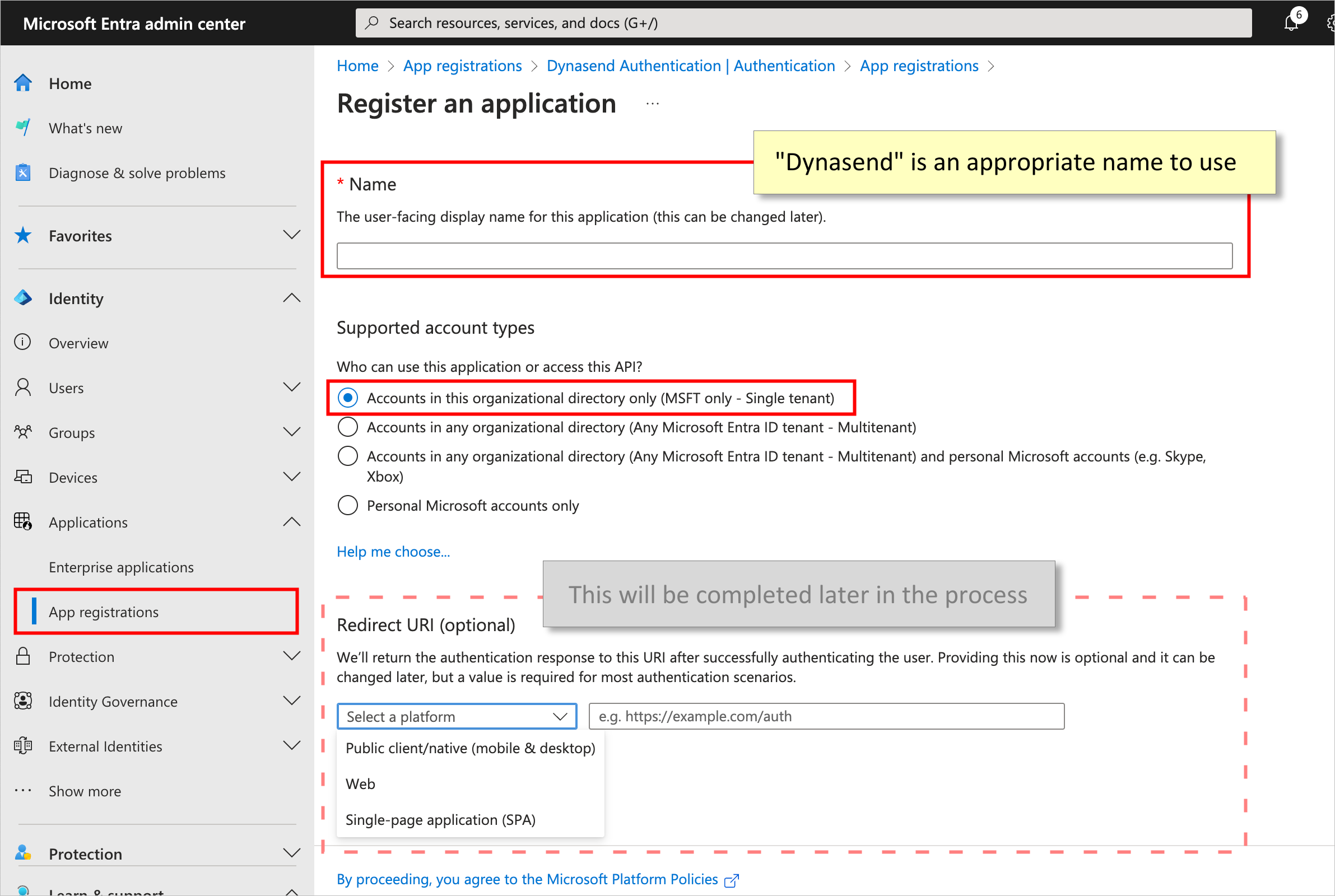Viewport: 1335px width, 896px height.
Task: Select Personal Microsoft accounts only option
Action: tap(347, 505)
